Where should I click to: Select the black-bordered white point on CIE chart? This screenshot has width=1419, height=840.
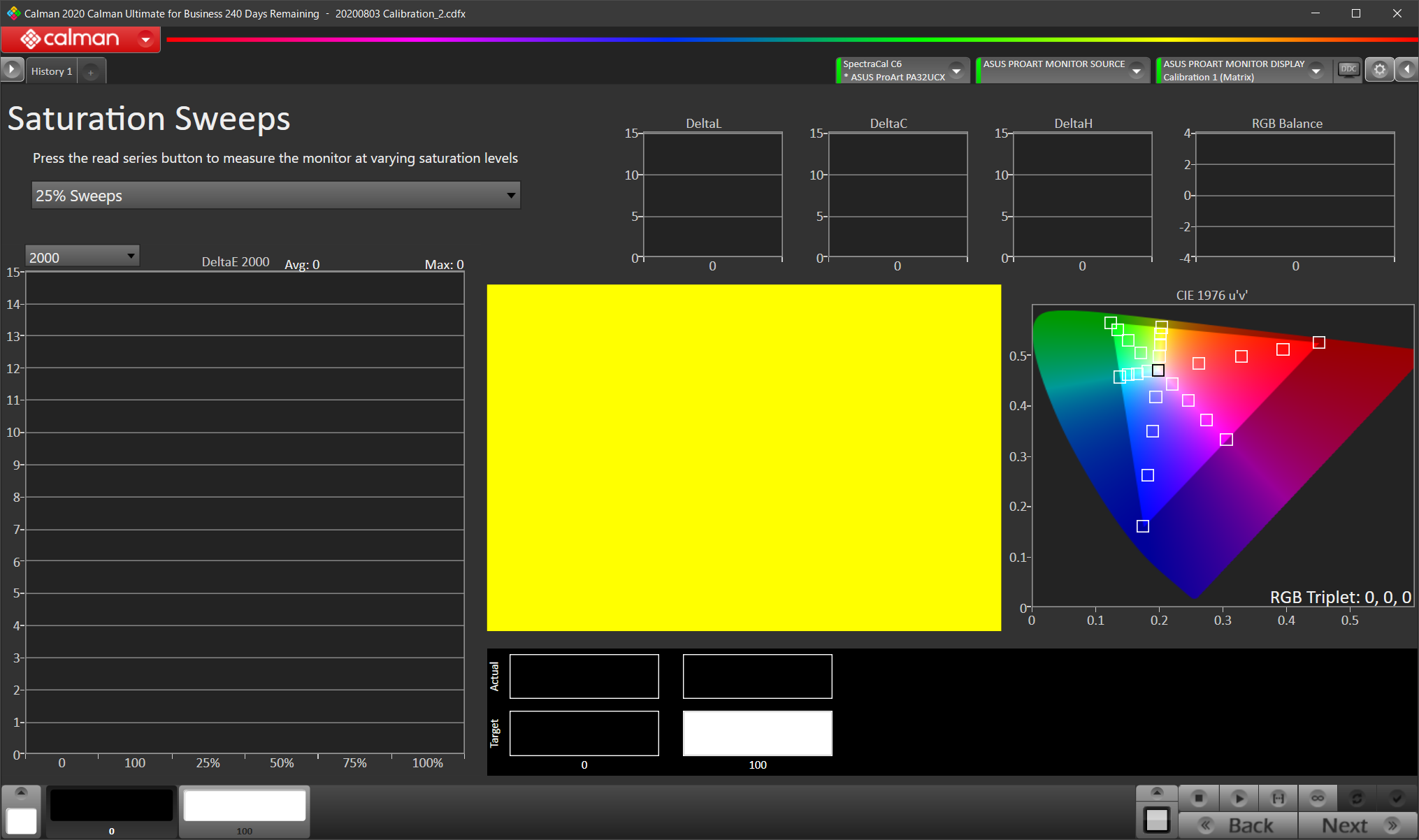[1158, 370]
